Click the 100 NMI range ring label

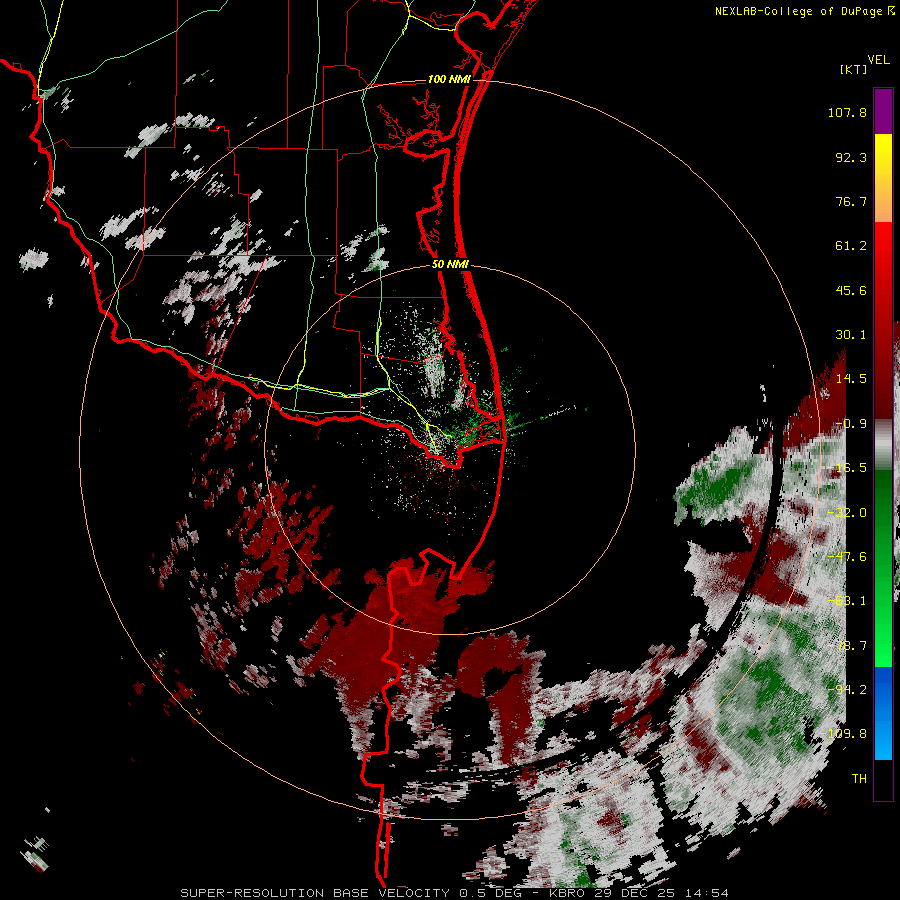tap(449, 79)
